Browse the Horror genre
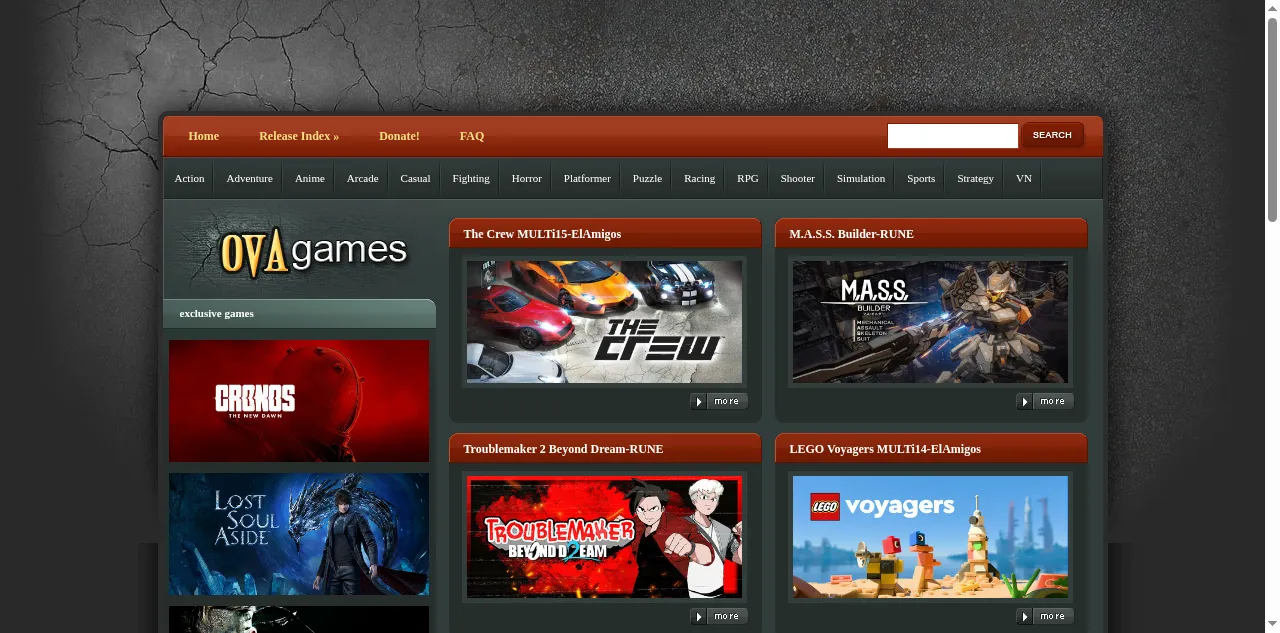Viewport: 1280px width, 633px height. [526, 178]
